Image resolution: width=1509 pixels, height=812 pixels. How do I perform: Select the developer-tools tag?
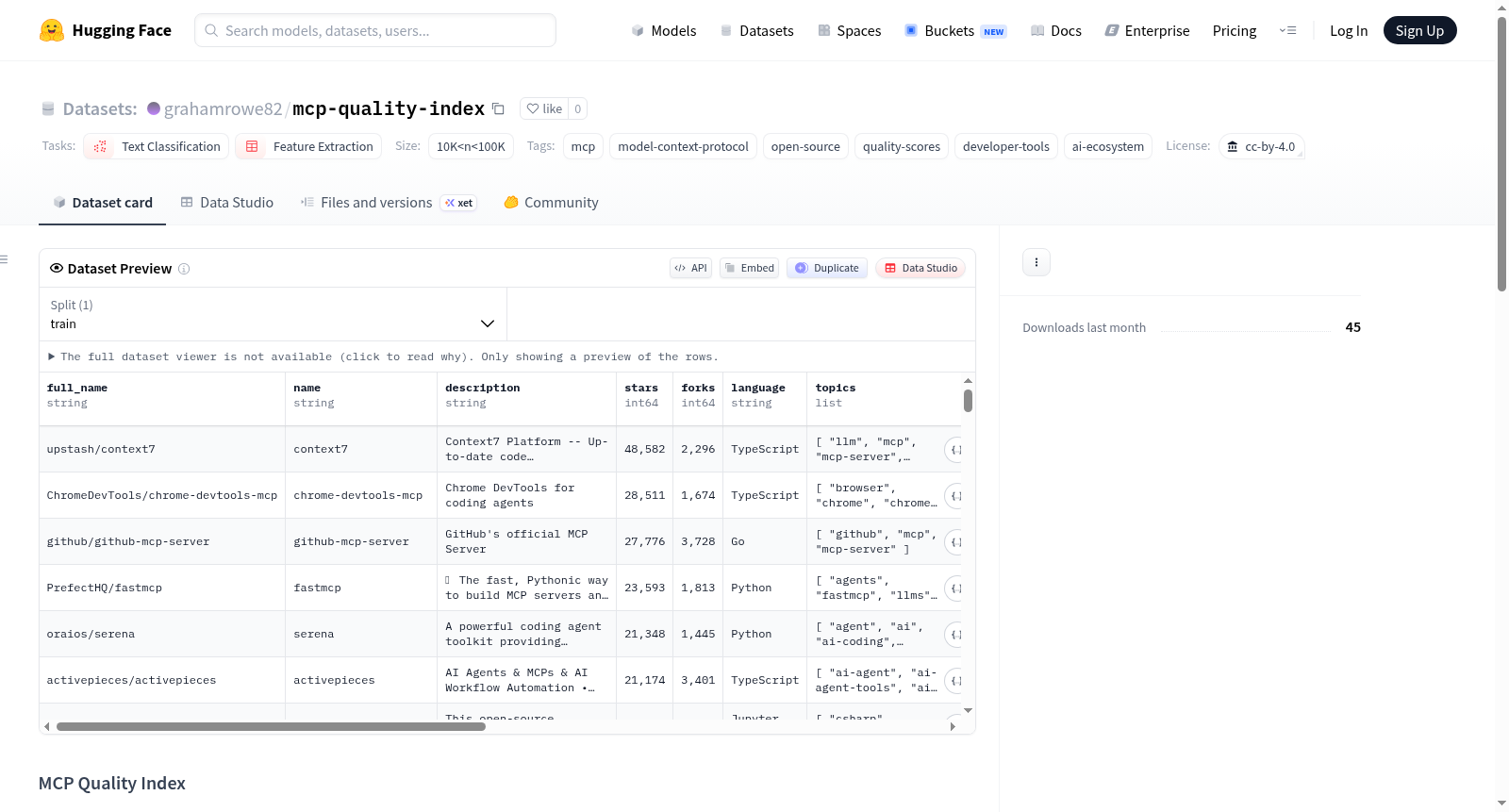(1006, 146)
